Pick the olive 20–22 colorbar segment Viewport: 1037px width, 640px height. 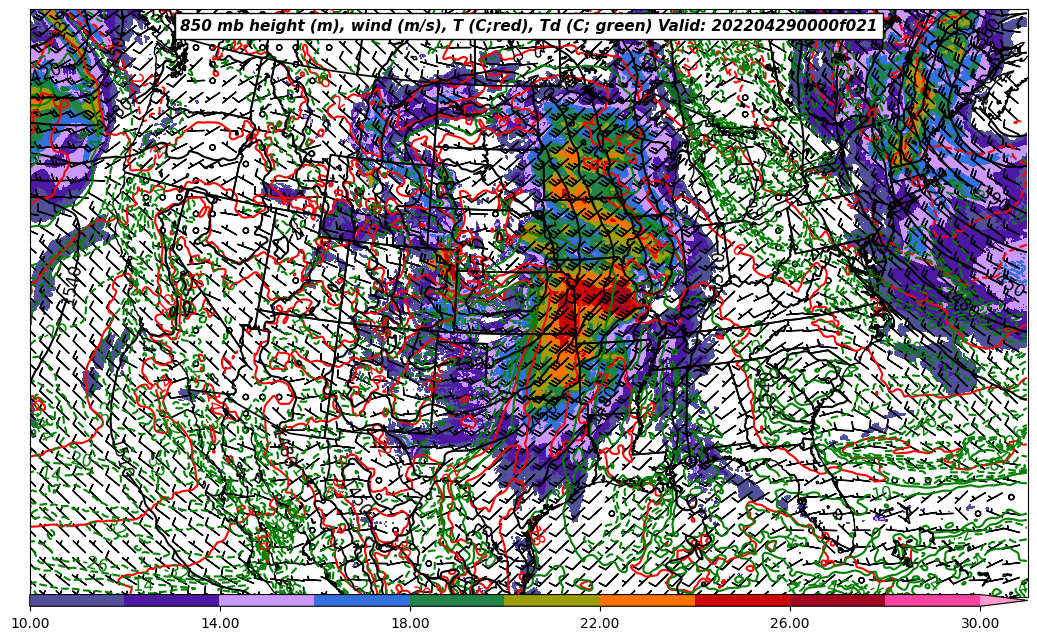click(552, 600)
